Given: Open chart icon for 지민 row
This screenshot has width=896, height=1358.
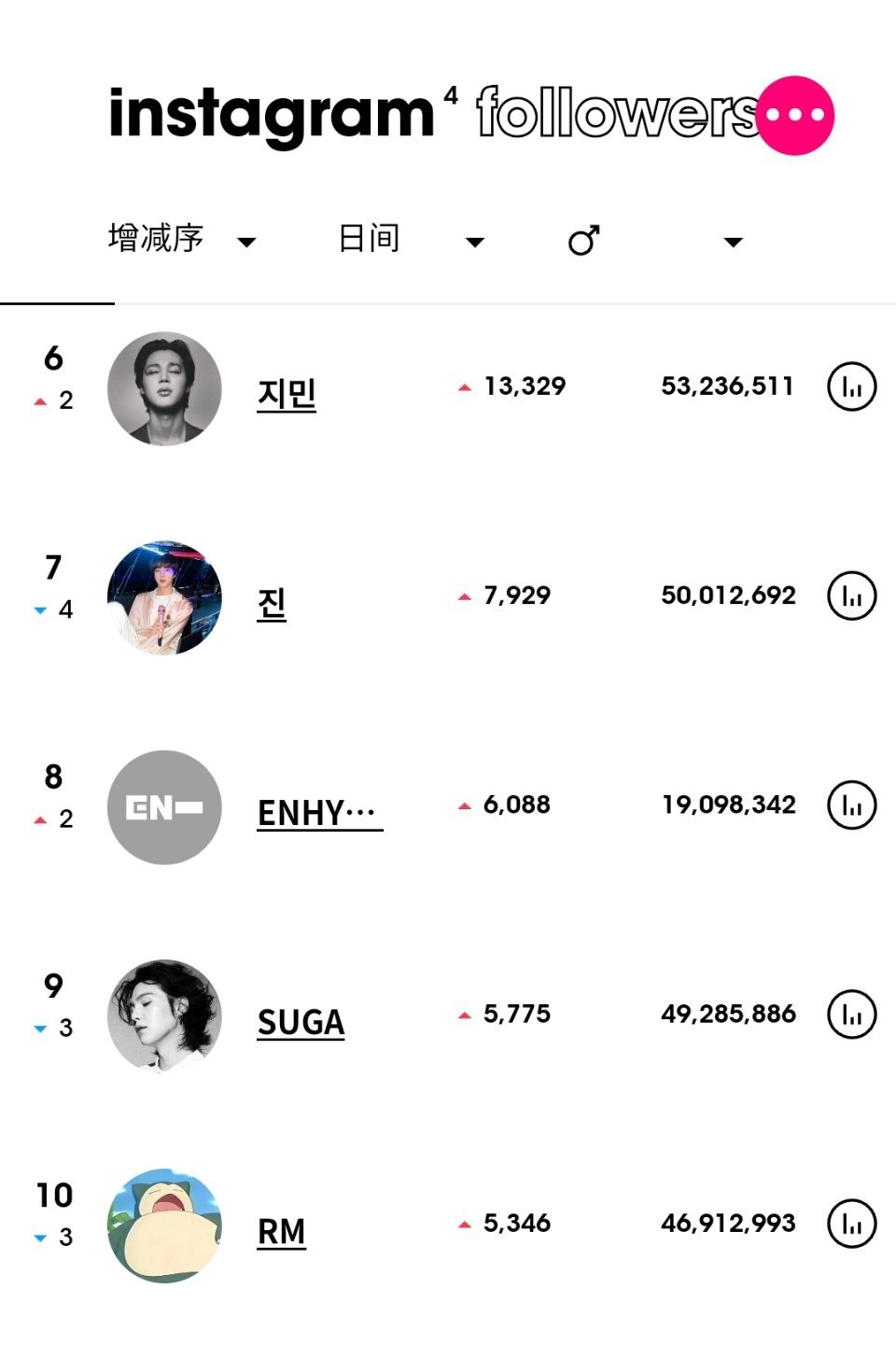Looking at the screenshot, I should [852, 386].
